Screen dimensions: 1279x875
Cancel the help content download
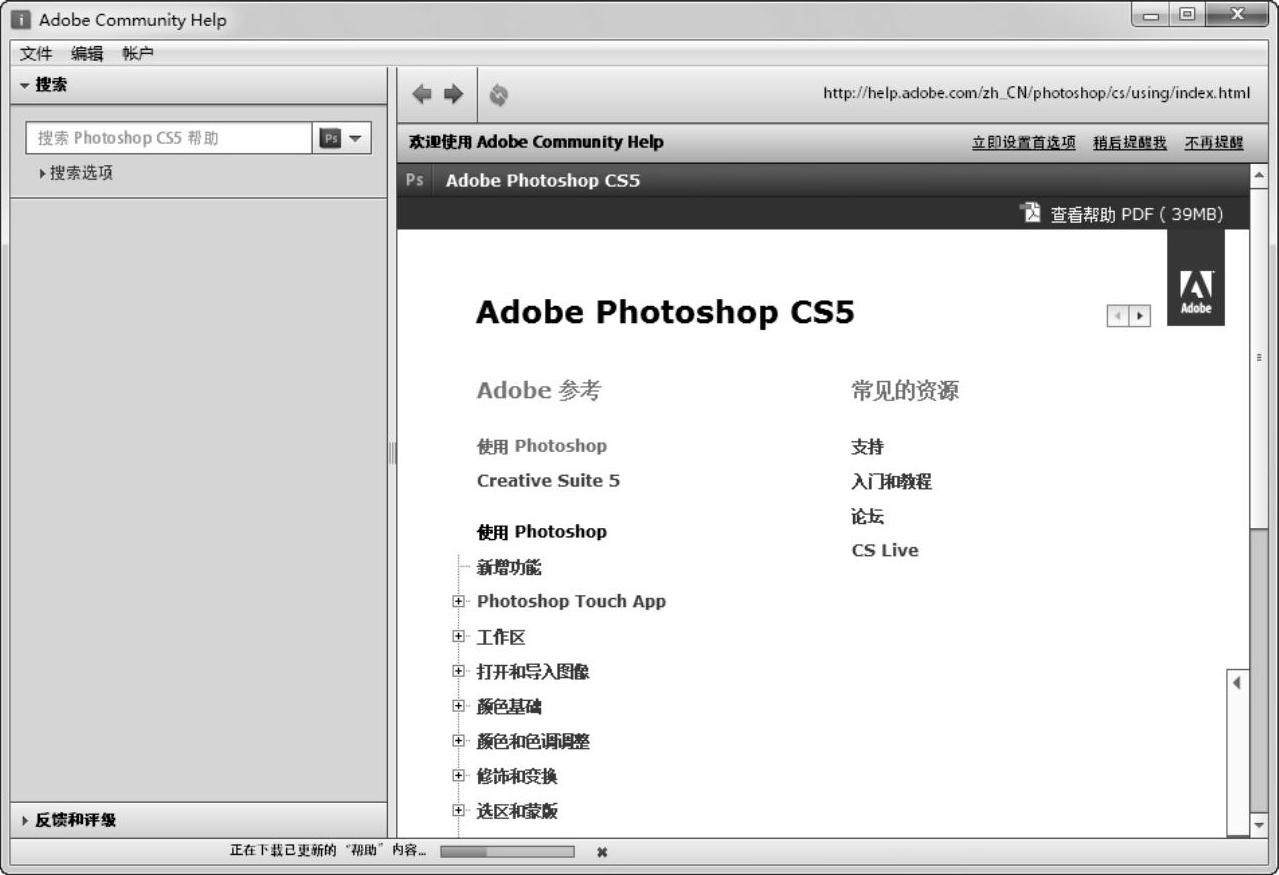(x=601, y=852)
